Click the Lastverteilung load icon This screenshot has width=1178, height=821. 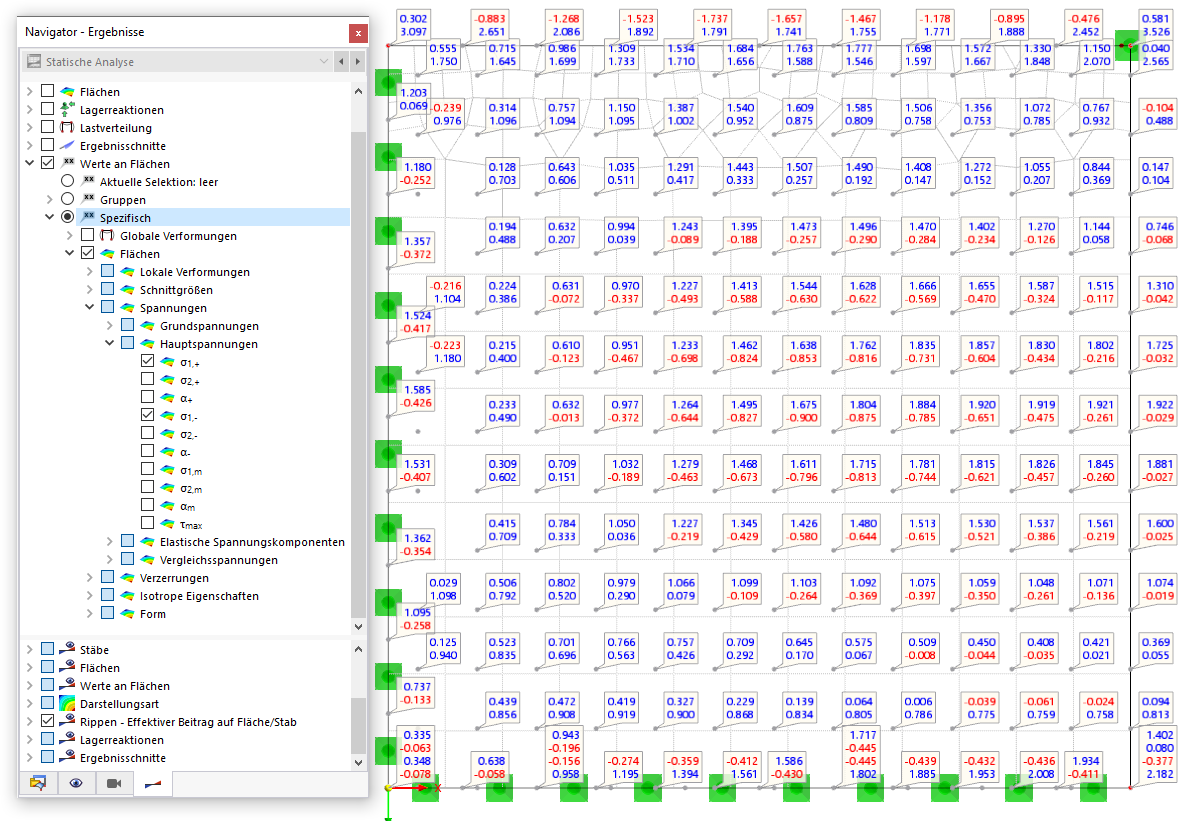tap(68, 127)
